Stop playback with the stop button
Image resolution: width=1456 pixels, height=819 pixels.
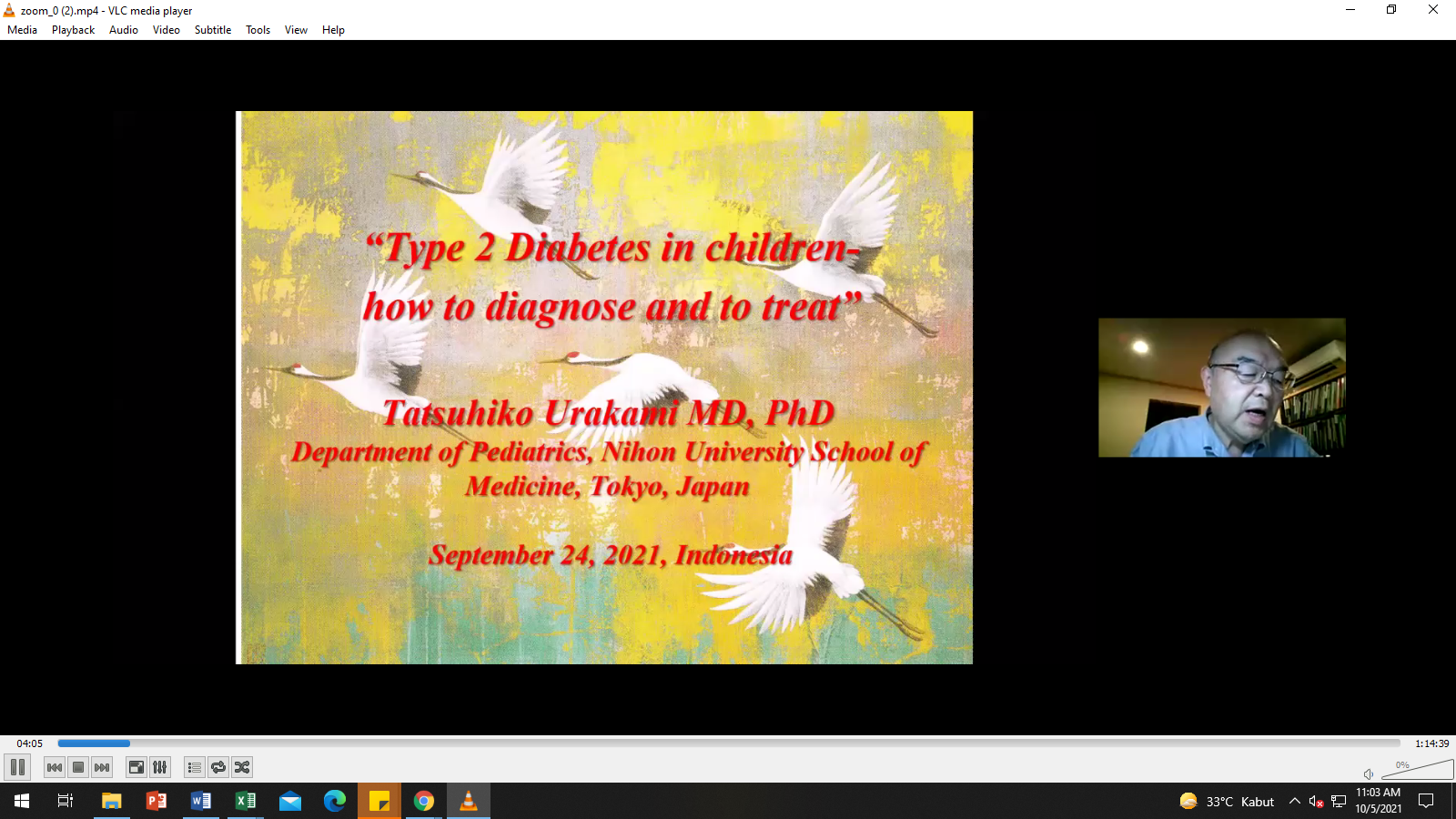pyautogui.click(x=78, y=767)
